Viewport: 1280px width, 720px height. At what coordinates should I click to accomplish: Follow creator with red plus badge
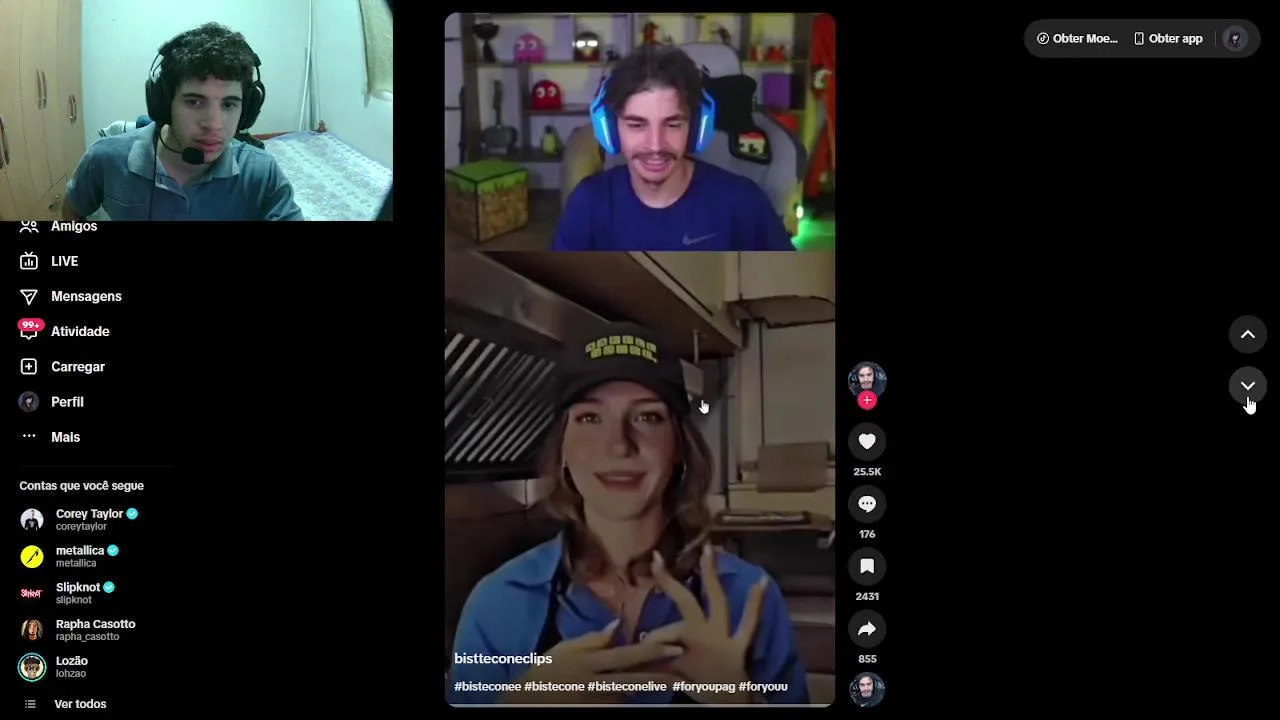(x=867, y=400)
